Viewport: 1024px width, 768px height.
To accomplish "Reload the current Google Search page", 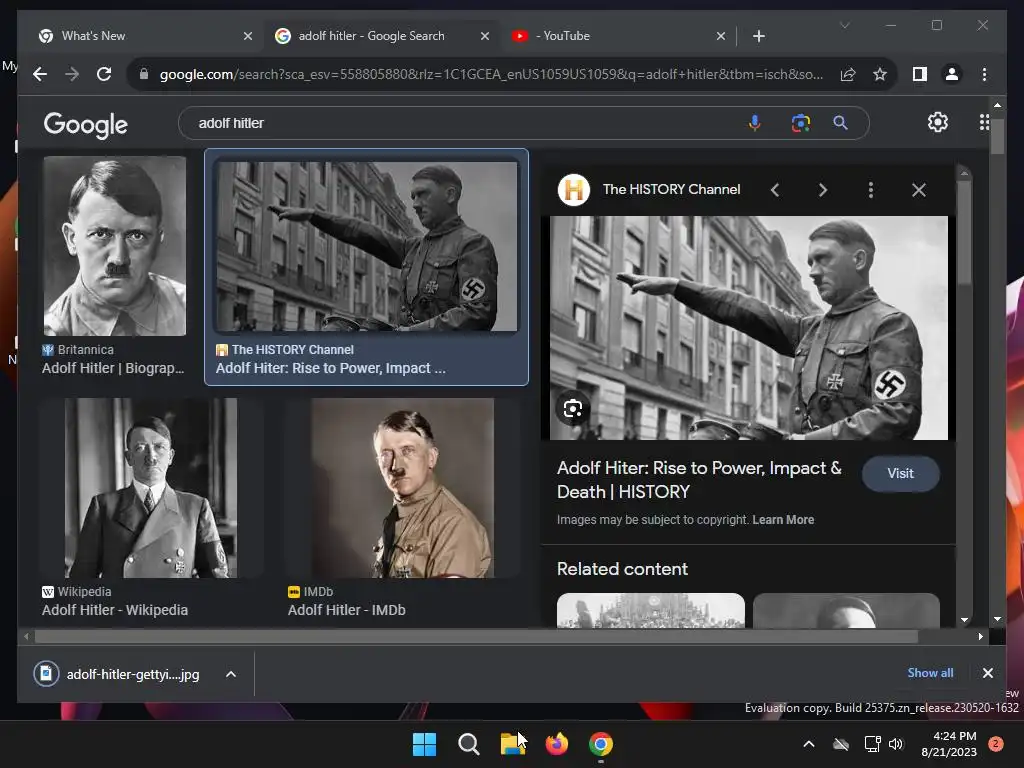I will click(104, 74).
